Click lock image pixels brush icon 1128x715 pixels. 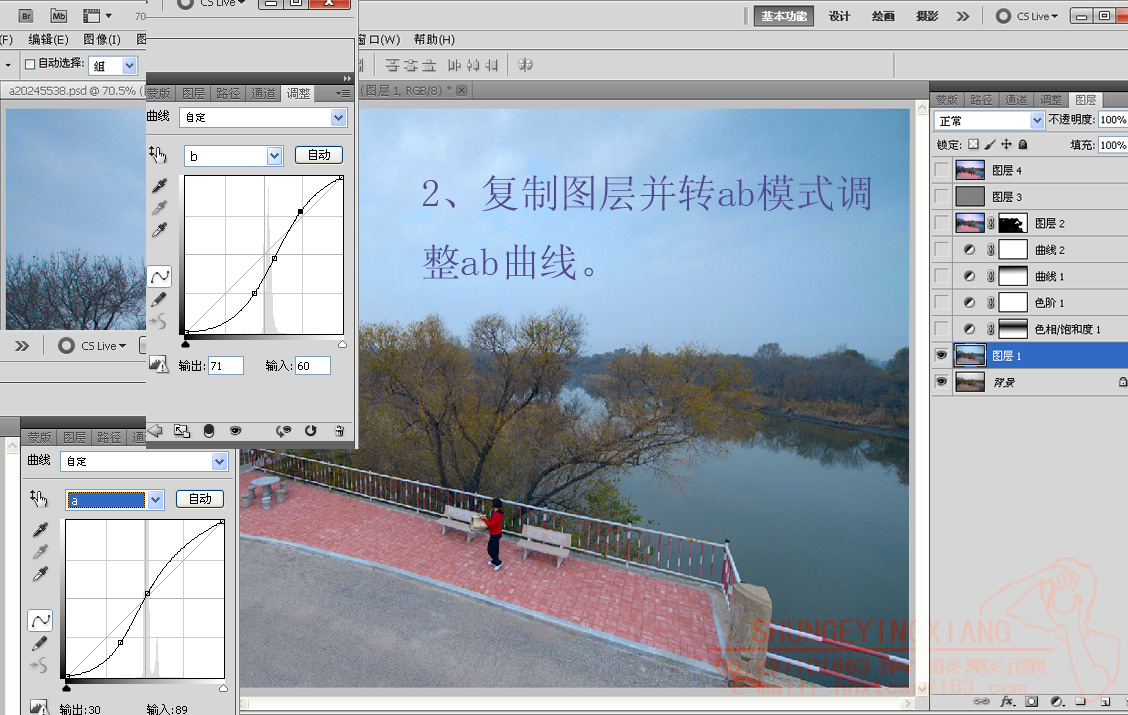coord(990,145)
